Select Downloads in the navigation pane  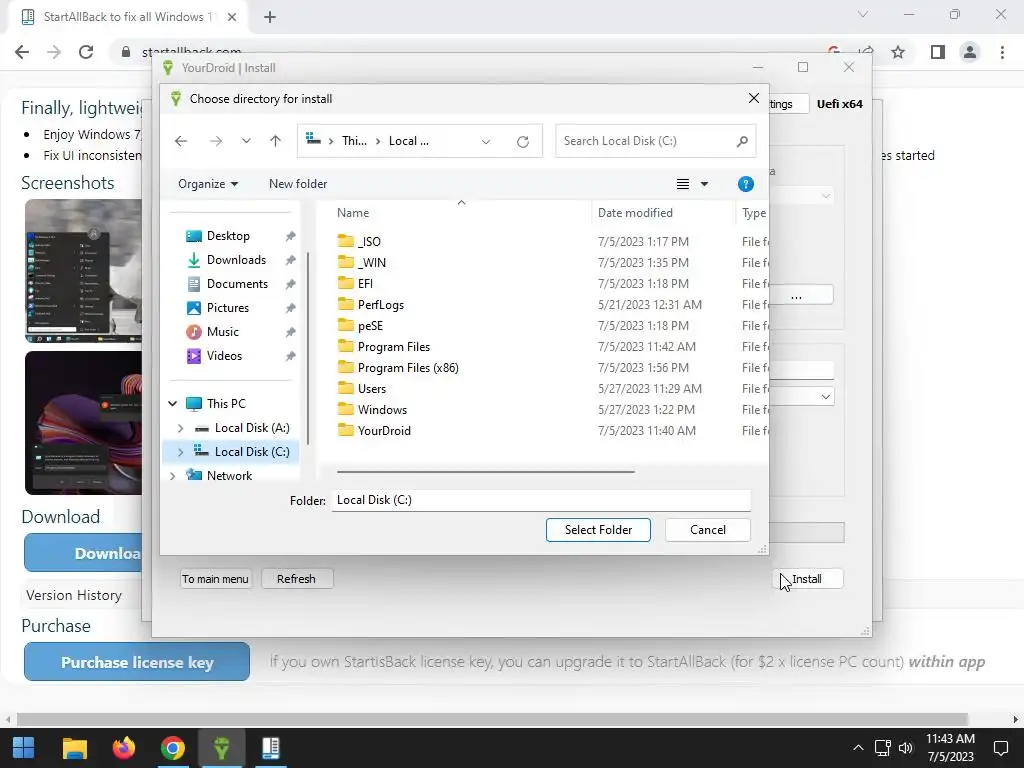pos(236,260)
